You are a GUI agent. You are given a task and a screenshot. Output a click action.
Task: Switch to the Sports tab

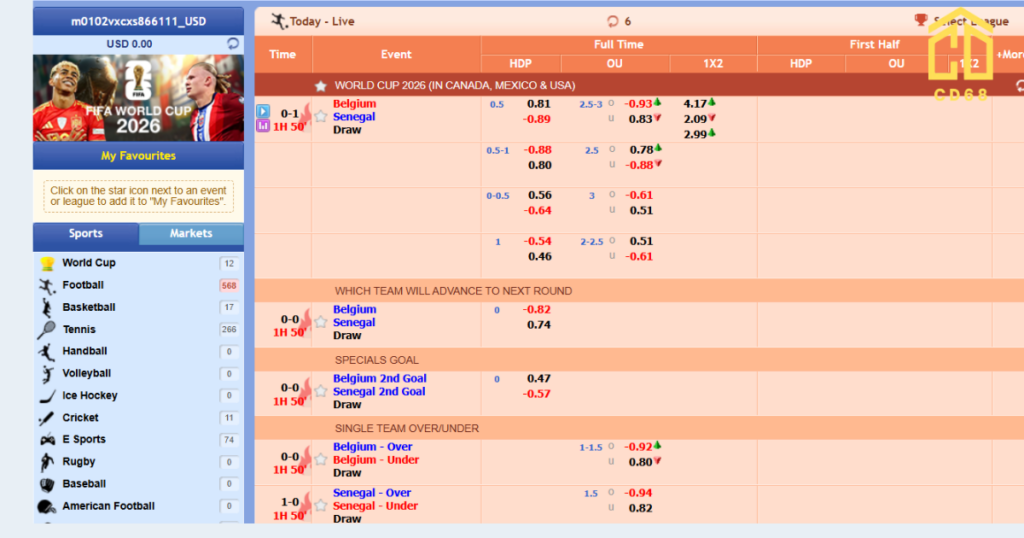(86, 234)
